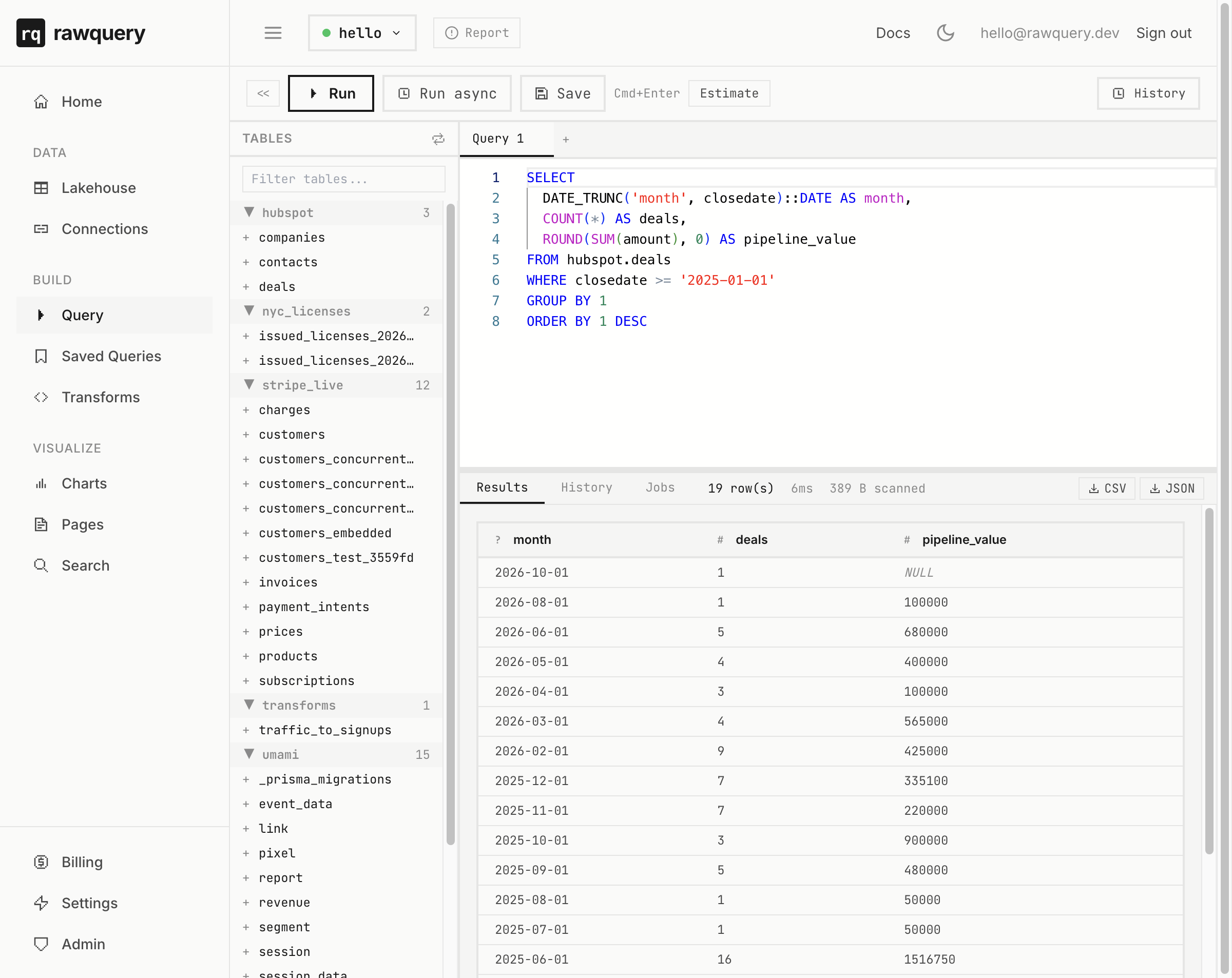The height and width of the screenshot is (978, 1232).
Task: Open Charts from the Visualize section
Action: pos(84,483)
